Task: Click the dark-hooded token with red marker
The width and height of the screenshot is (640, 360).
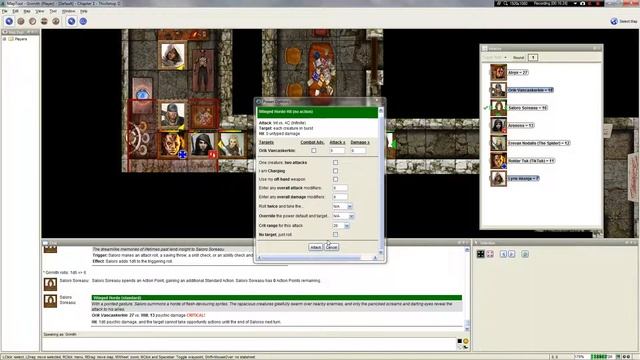Action: (202, 145)
